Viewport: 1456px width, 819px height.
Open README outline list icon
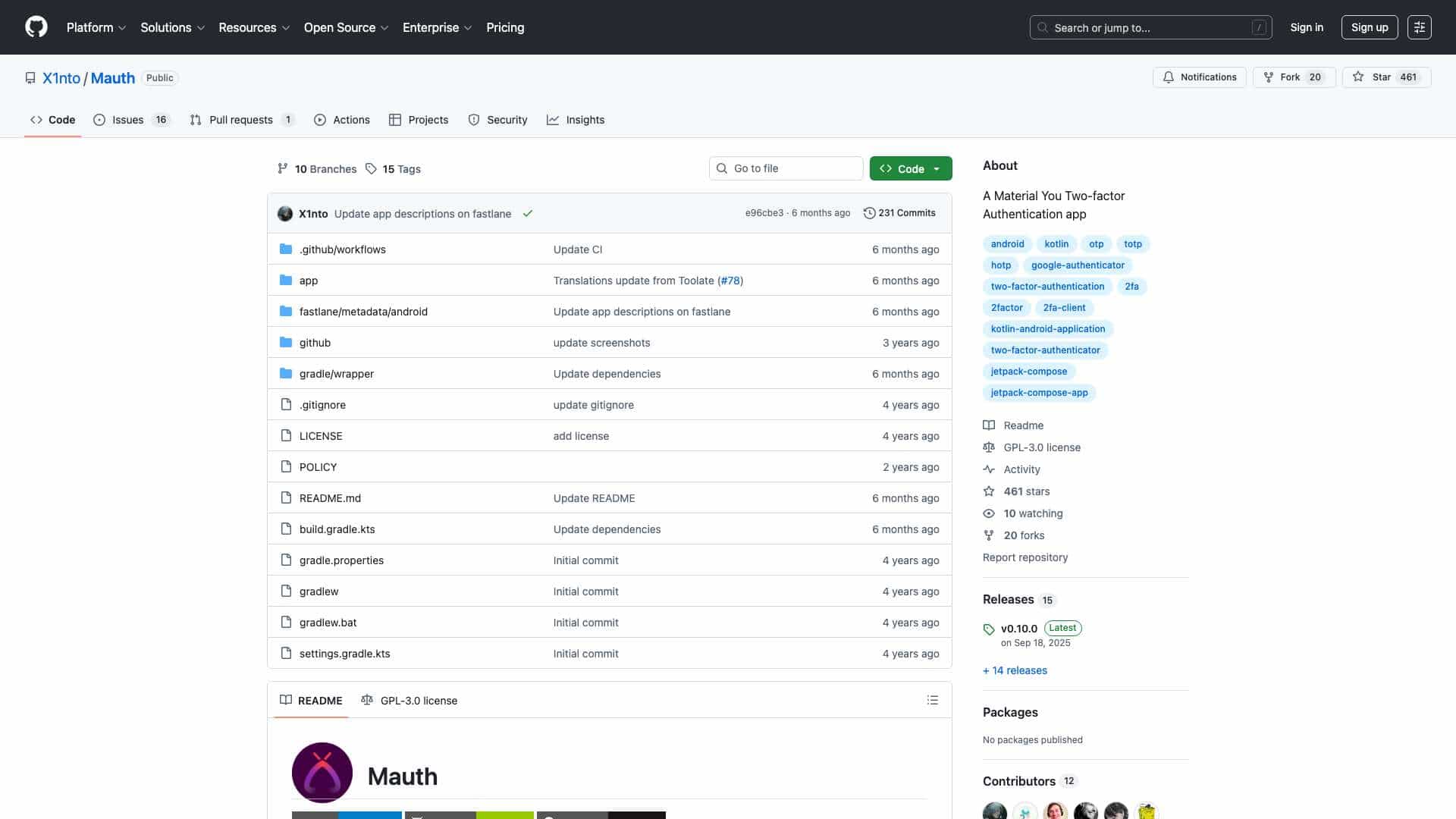pyautogui.click(x=933, y=700)
